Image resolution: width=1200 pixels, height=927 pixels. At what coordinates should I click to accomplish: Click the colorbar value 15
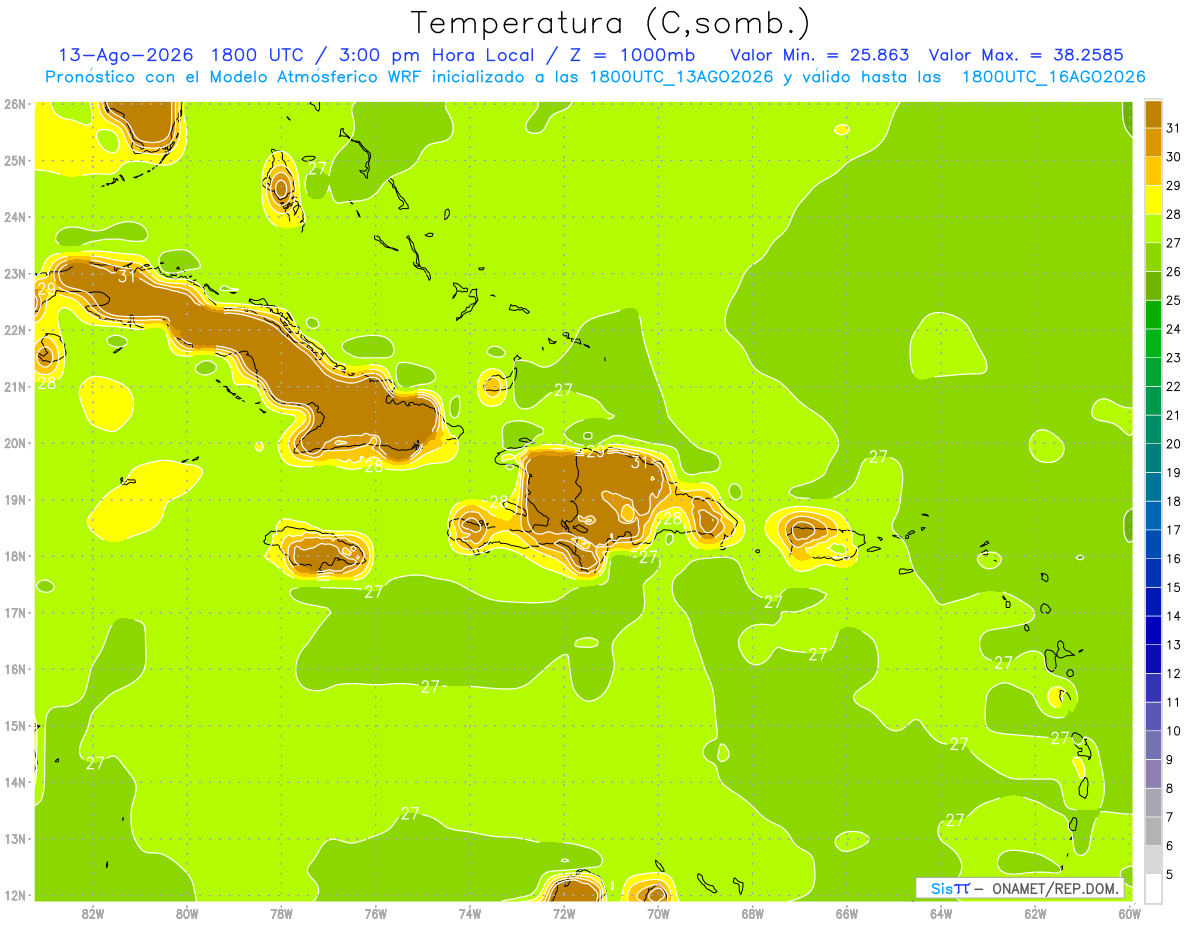coord(1174,587)
